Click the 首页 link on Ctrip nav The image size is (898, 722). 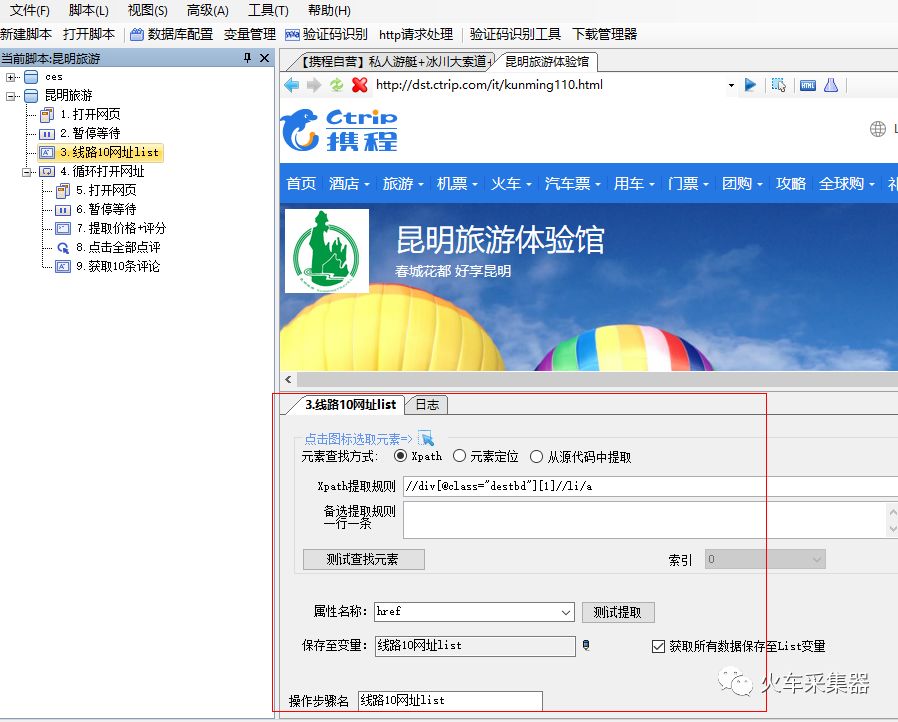coord(301,184)
